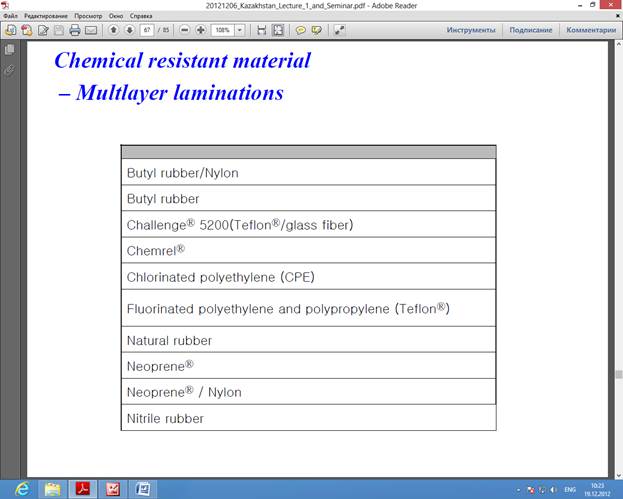
Task: Open the Окно menu
Action: tap(116, 16)
